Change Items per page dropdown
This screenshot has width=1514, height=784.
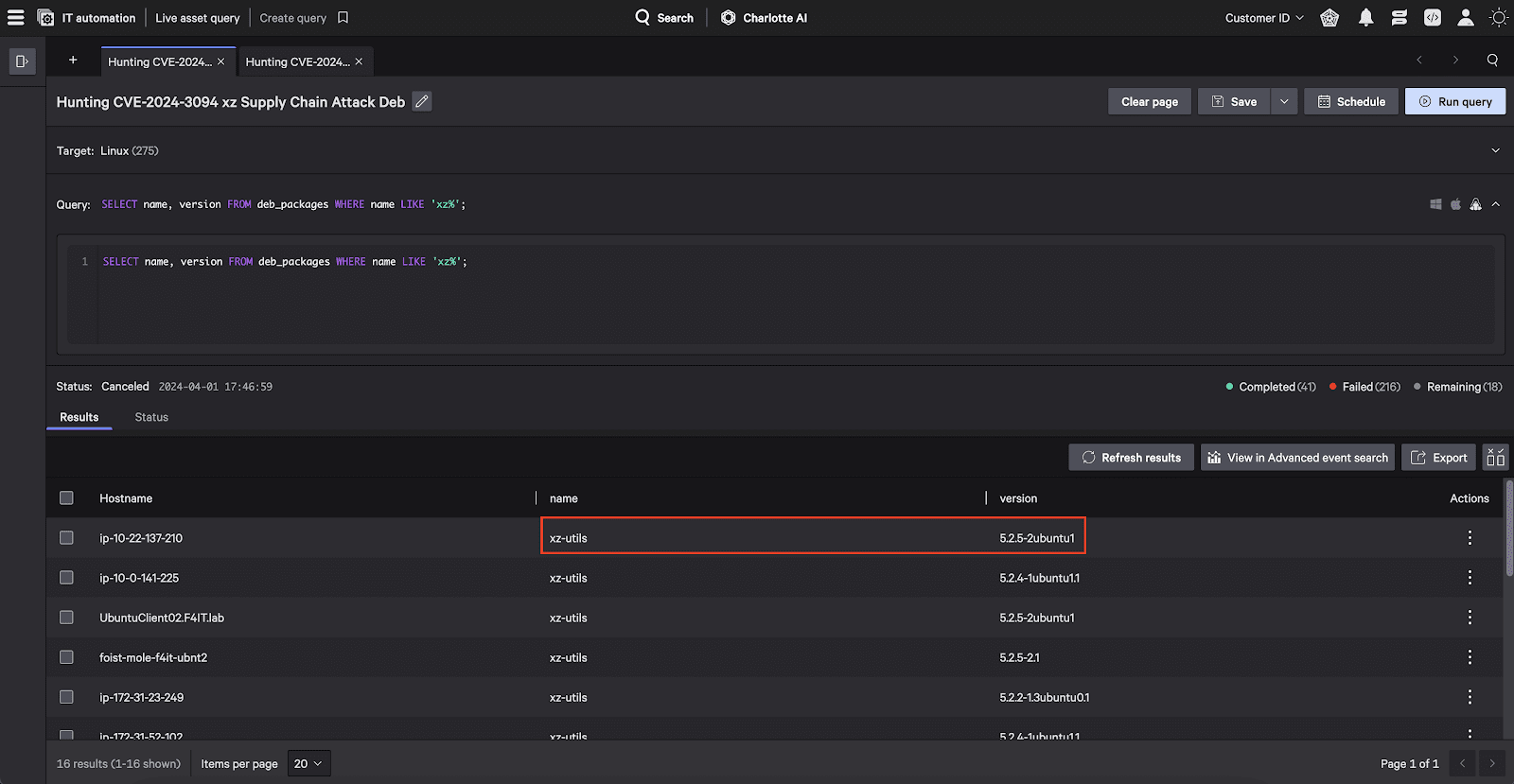click(308, 763)
